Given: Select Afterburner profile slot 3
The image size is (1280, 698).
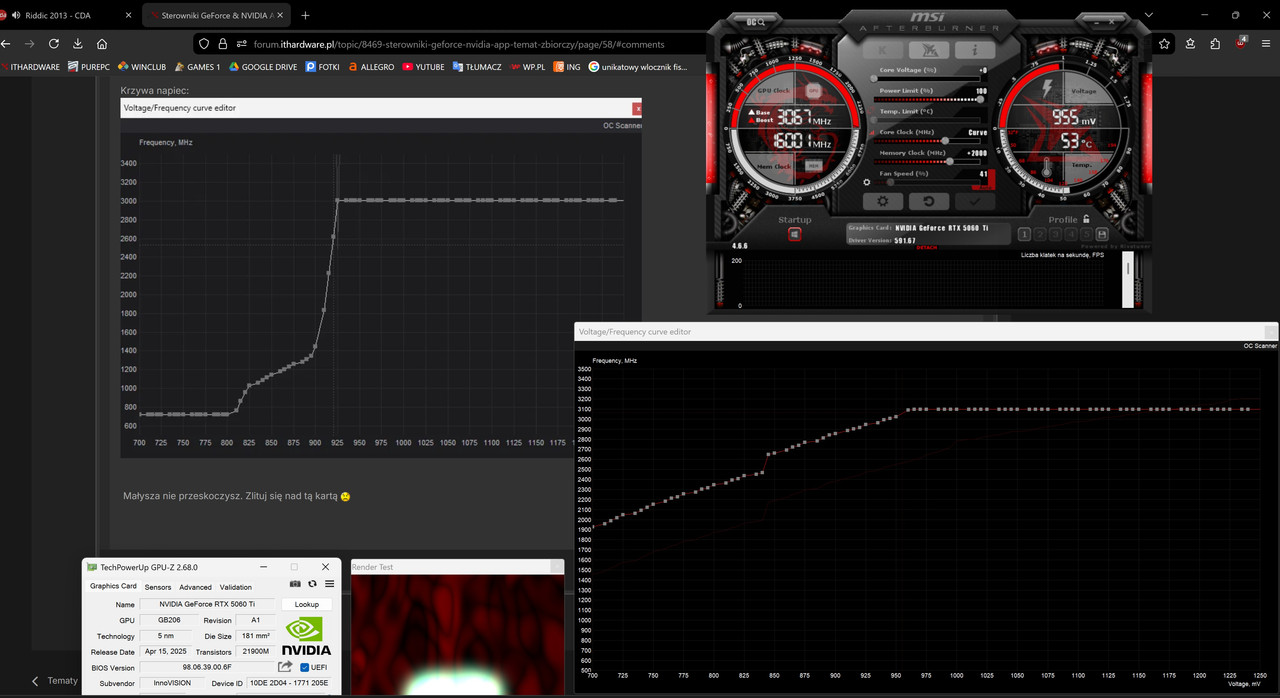Looking at the screenshot, I should pyautogui.click(x=1055, y=235).
